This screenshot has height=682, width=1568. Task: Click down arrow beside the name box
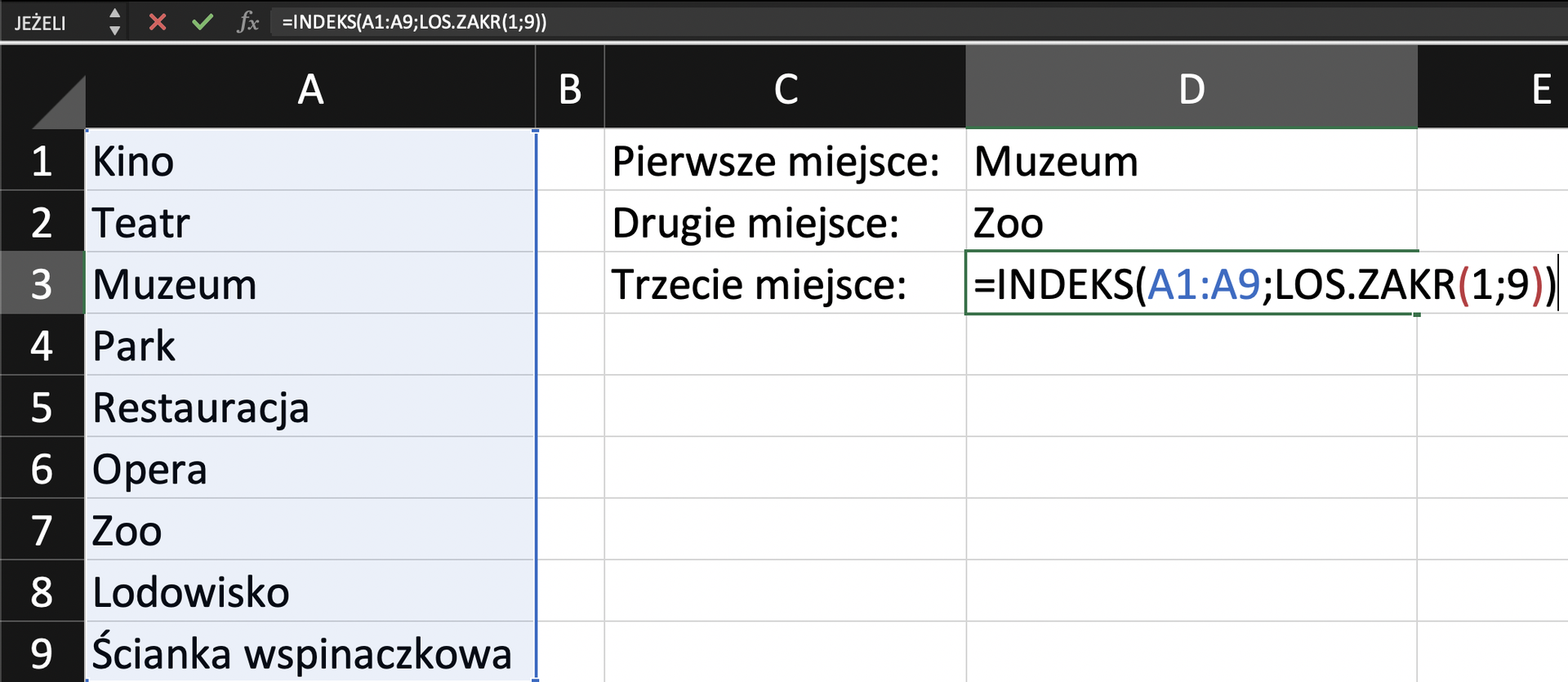coord(116,31)
